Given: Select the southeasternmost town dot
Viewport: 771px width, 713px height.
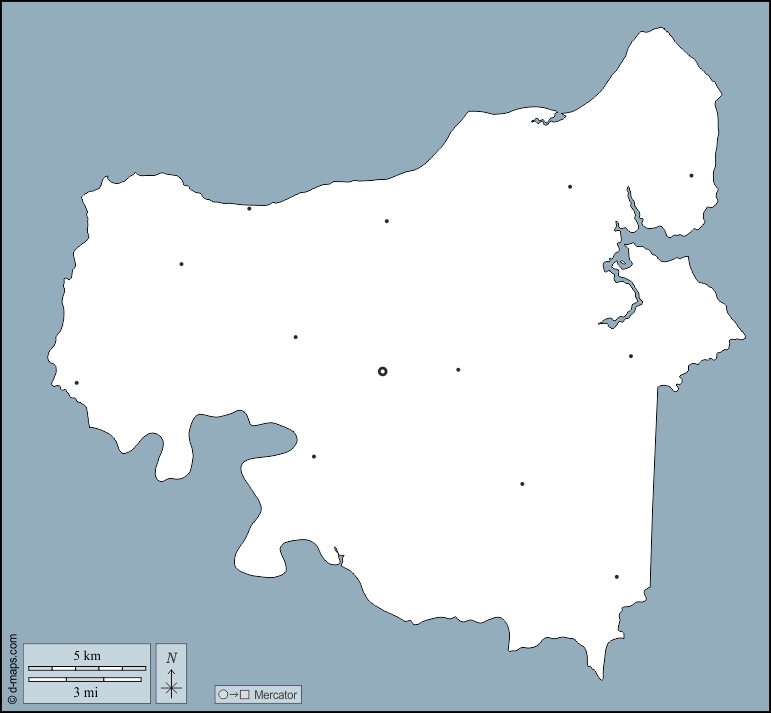Looking at the screenshot, I should tap(616, 577).
